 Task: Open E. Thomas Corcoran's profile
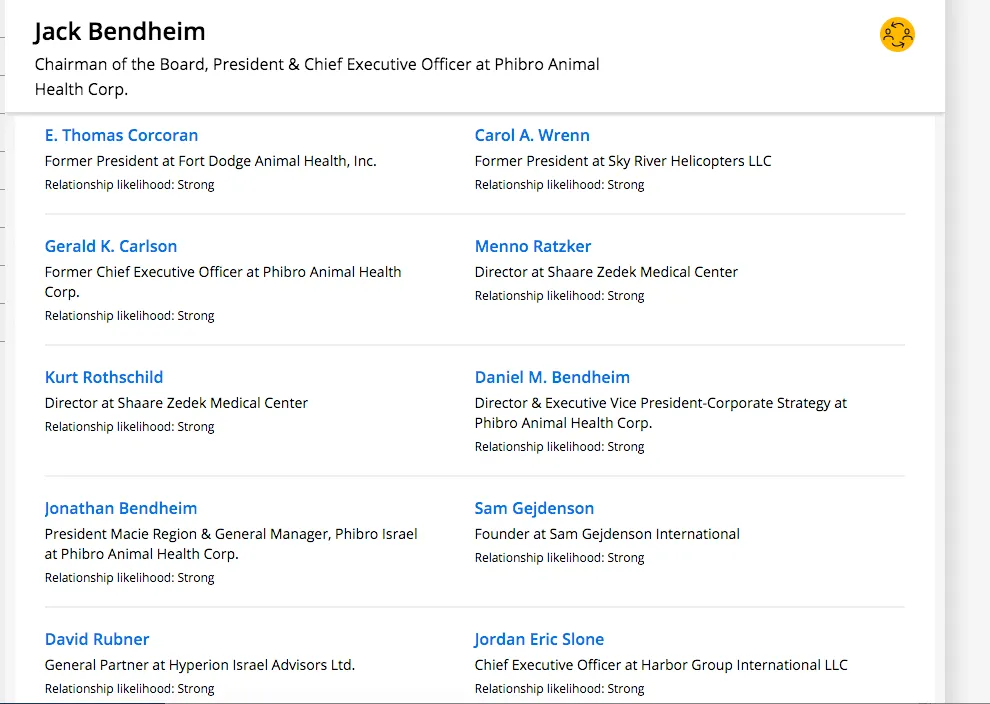tap(121, 136)
